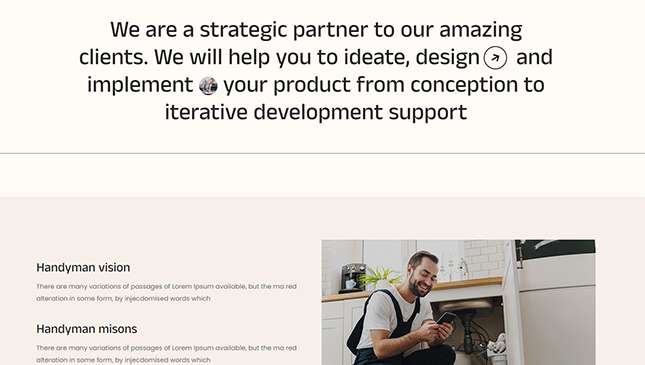
Task: Click the small round photo beside "implement"
Action: tap(208, 86)
